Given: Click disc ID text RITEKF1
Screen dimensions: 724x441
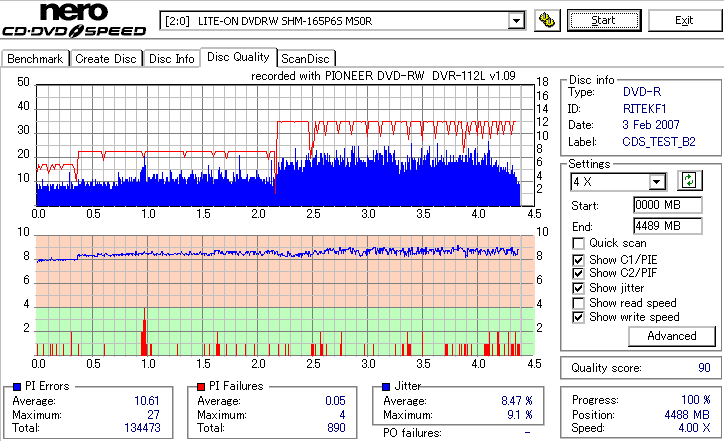Looking at the screenshot, I should (644, 109).
